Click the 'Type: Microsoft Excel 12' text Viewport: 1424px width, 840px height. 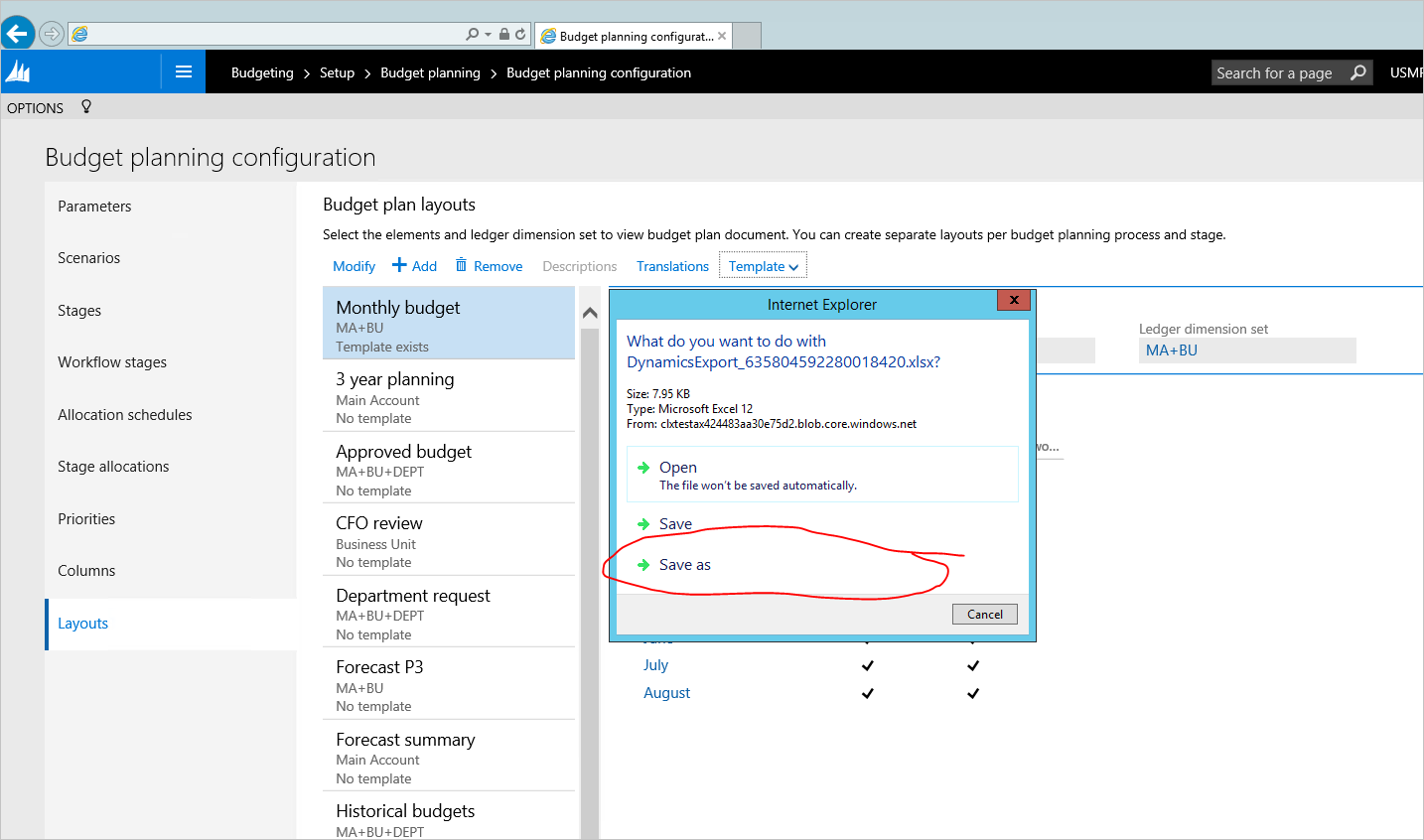690,409
